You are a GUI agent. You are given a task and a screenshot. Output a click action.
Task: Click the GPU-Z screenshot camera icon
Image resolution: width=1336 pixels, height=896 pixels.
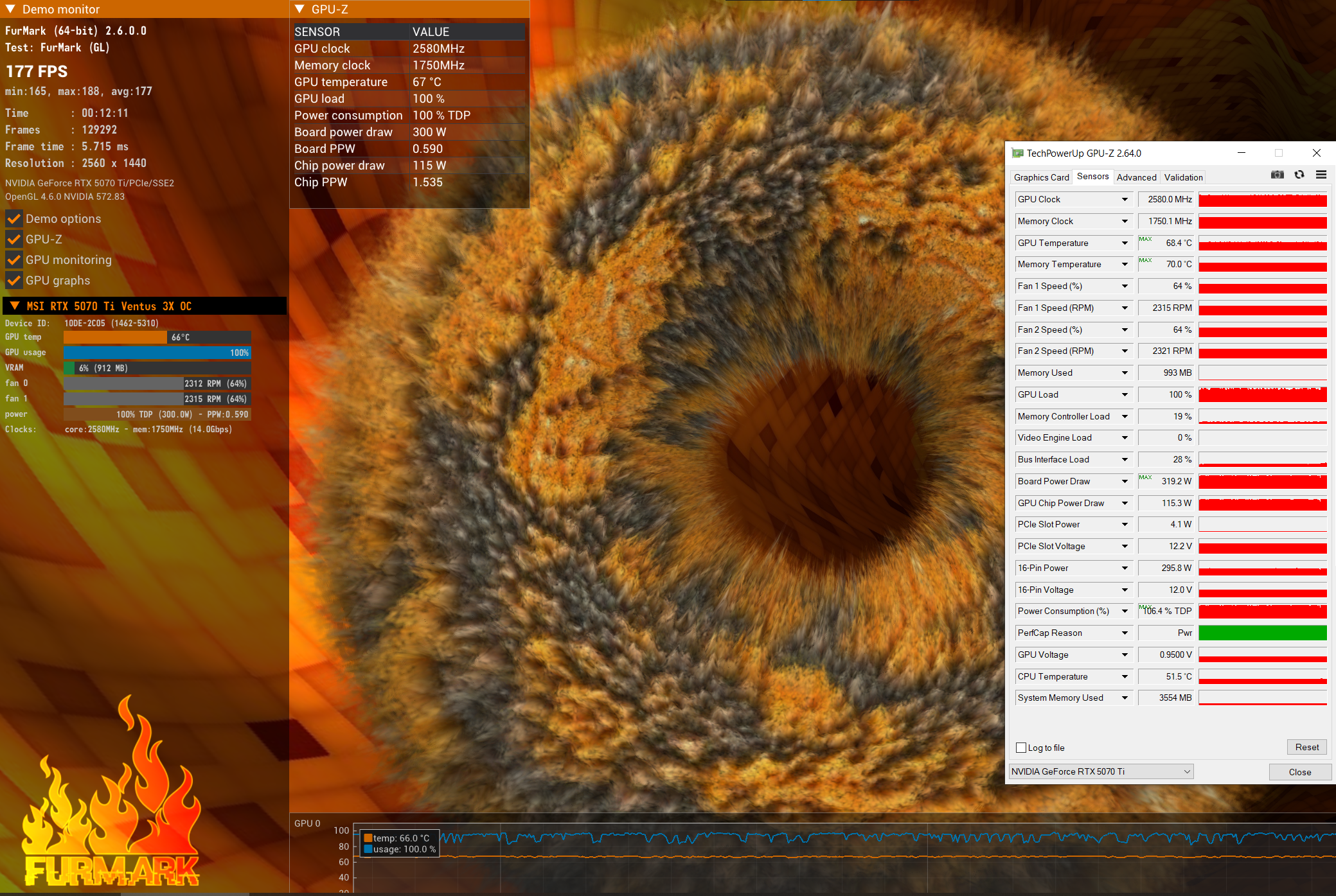[1277, 175]
